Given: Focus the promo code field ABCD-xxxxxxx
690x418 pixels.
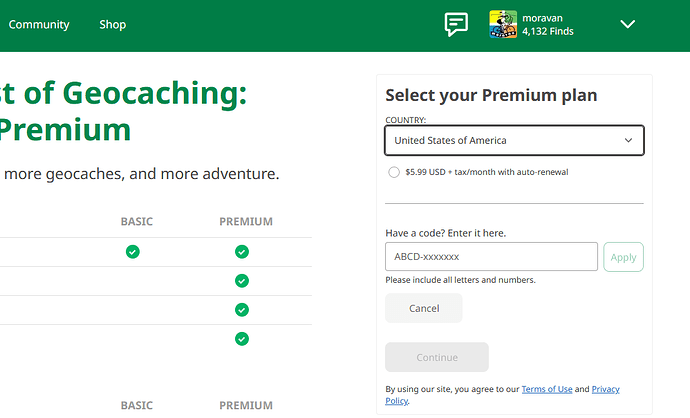Looking at the screenshot, I should (x=491, y=257).
